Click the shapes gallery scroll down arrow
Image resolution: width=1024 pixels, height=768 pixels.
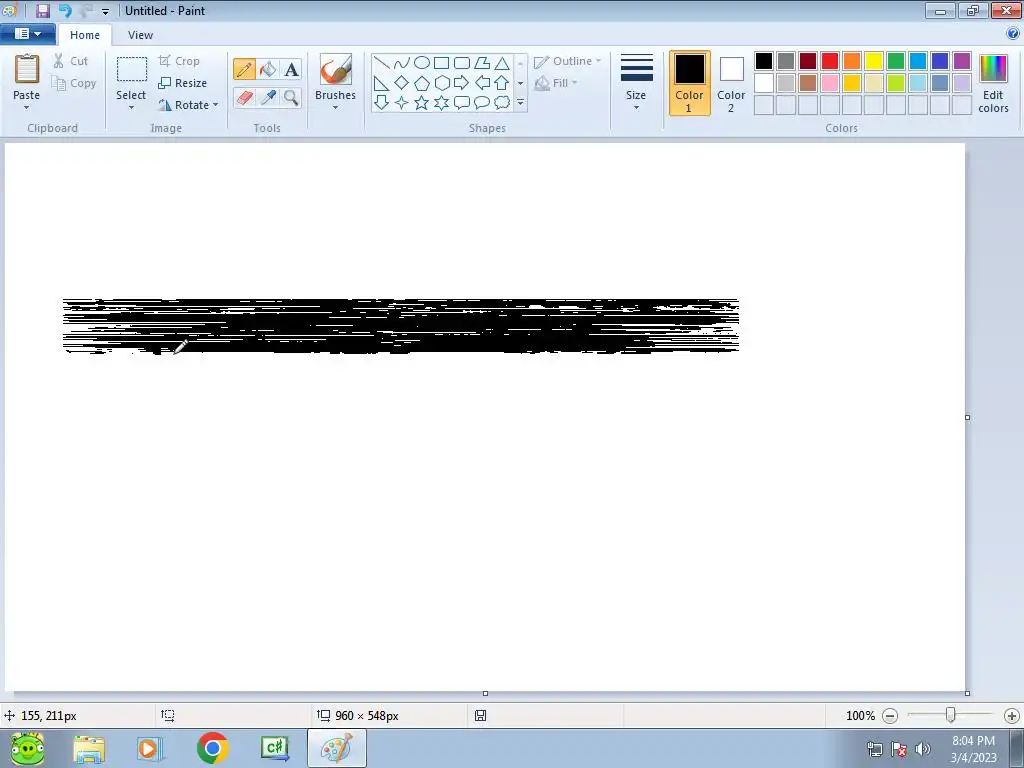pyautogui.click(x=520, y=83)
